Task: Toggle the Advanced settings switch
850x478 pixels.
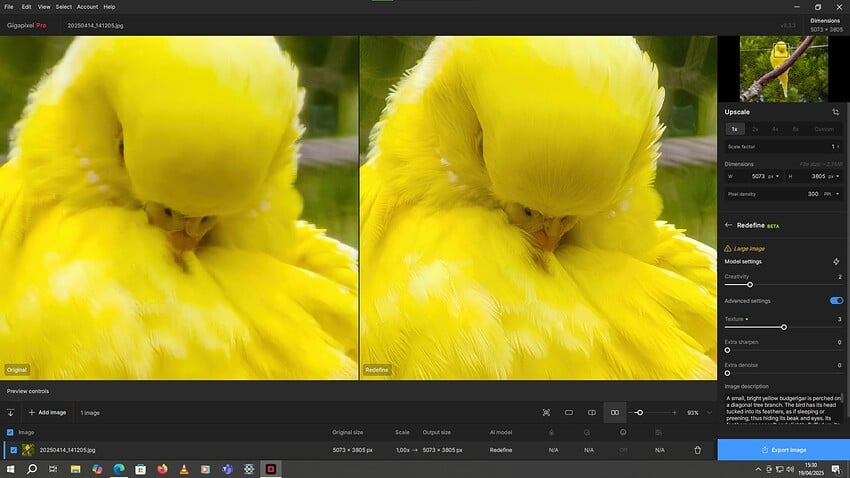Action: (836, 301)
